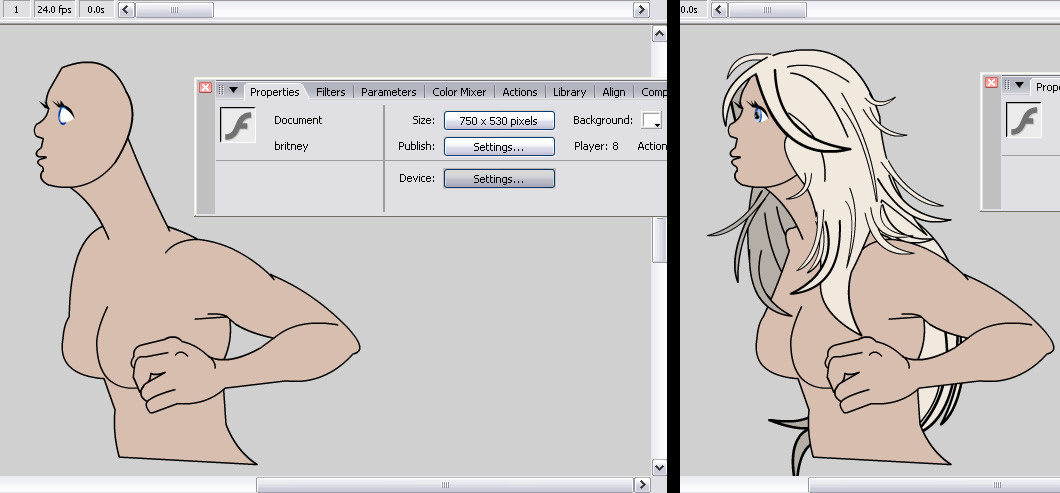Click the Size: label
Viewport: 1060px width, 493px height.
(423, 120)
